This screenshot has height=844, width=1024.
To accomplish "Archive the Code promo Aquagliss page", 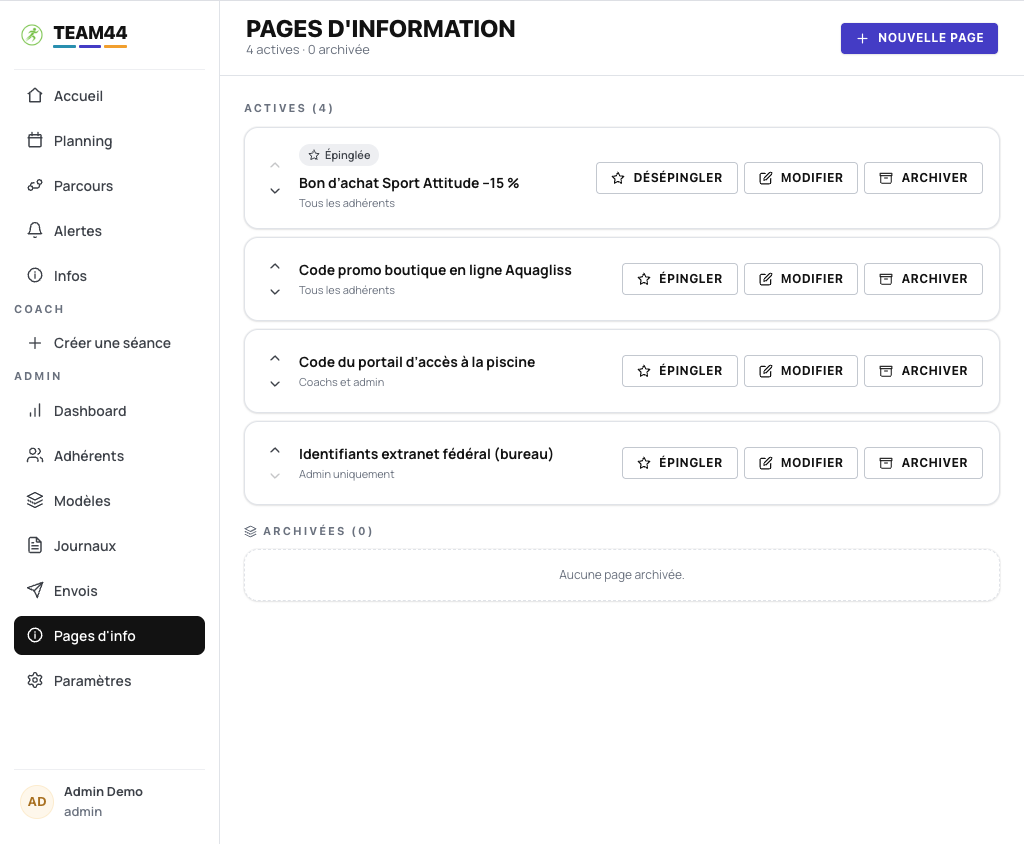I will pos(923,279).
